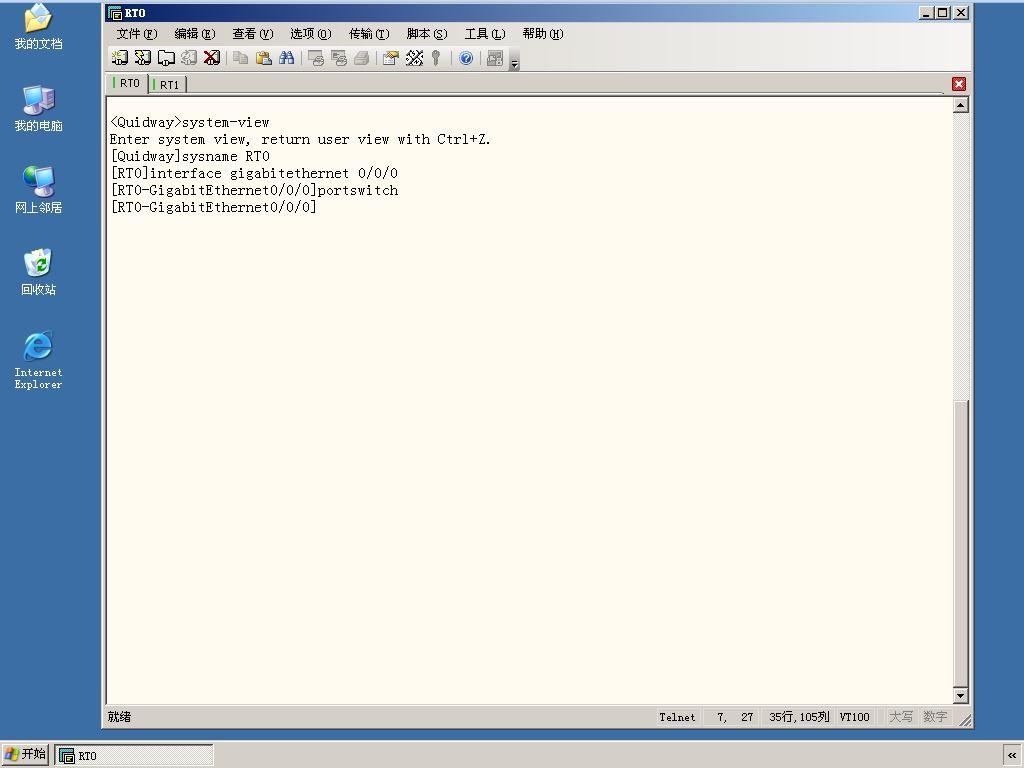Click the Paste clipboard icon

[x=263, y=58]
